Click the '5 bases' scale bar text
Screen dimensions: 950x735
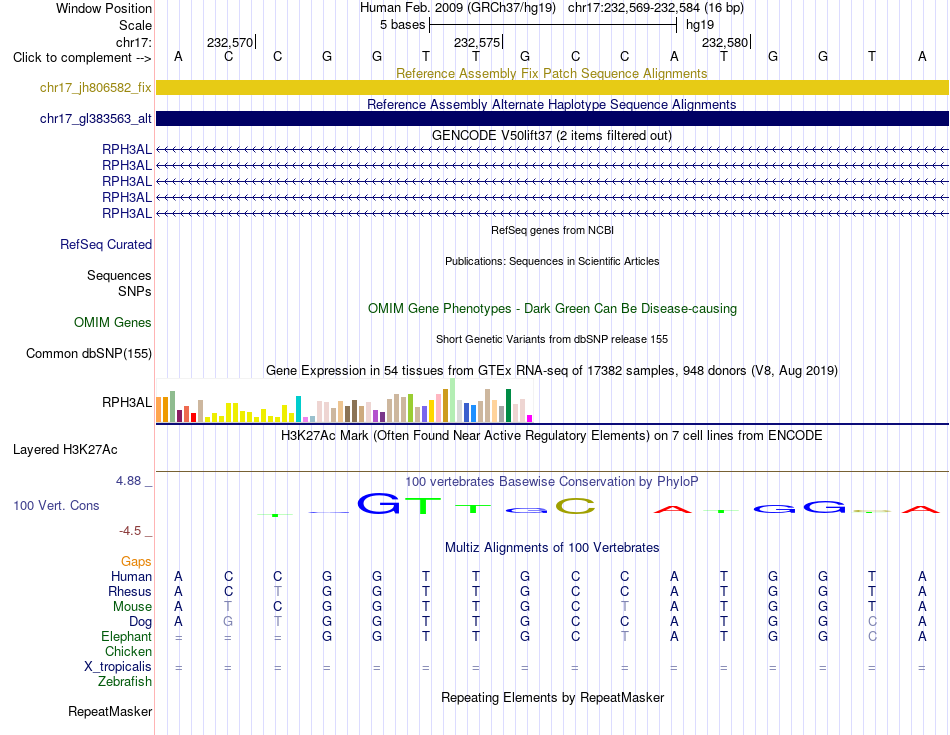click(x=402, y=25)
